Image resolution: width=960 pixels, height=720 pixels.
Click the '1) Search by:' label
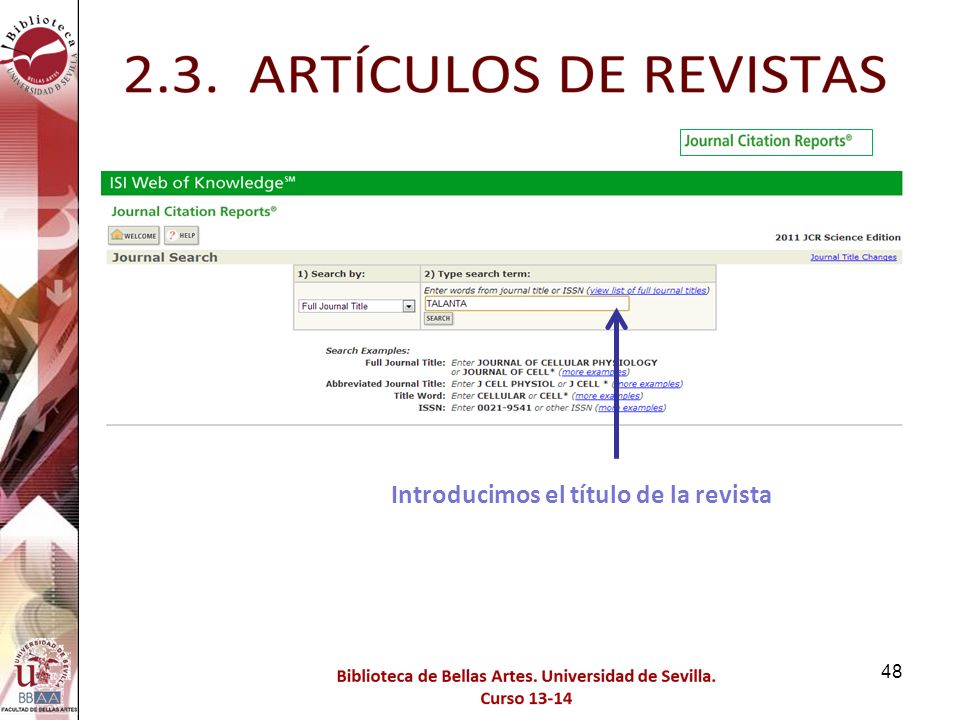click(331, 274)
